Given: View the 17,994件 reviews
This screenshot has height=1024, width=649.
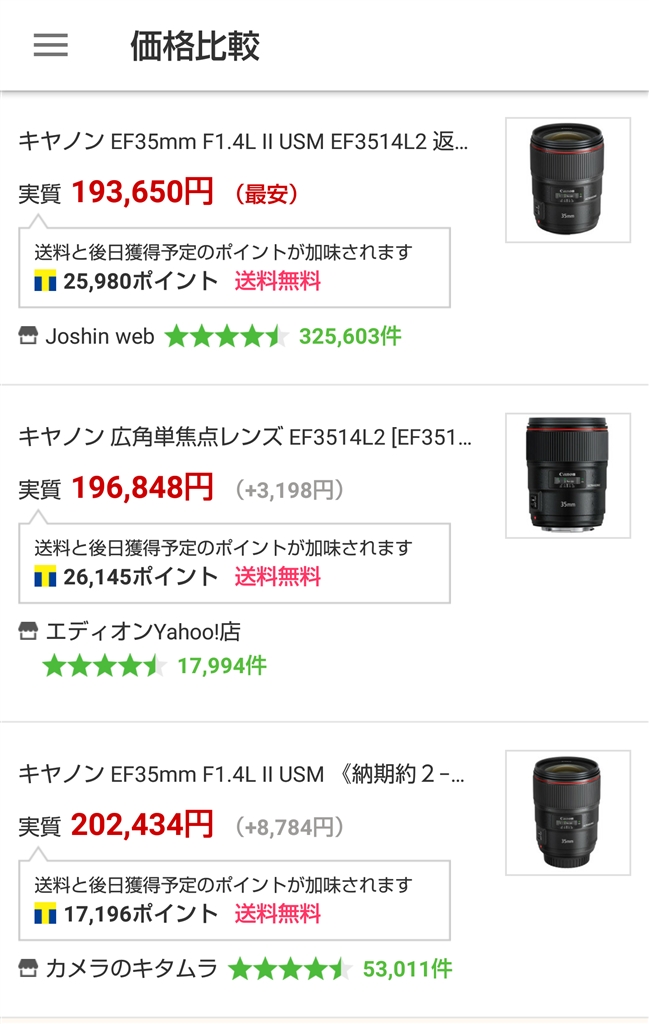Looking at the screenshot, I should click(x=222, y=666).
